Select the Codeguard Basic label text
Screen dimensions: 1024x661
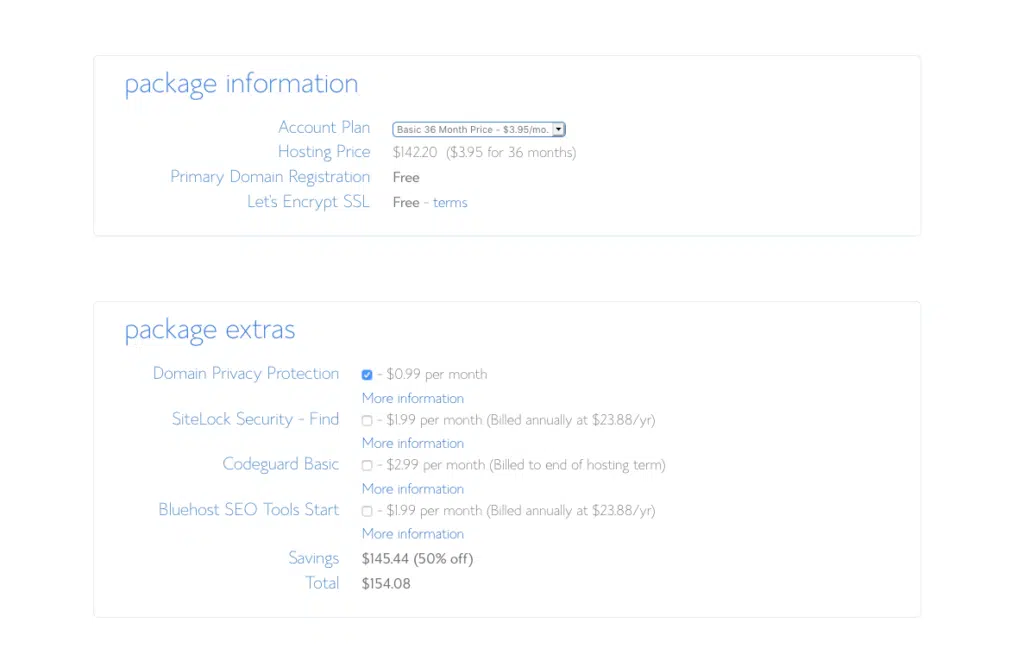click(280, 464)
